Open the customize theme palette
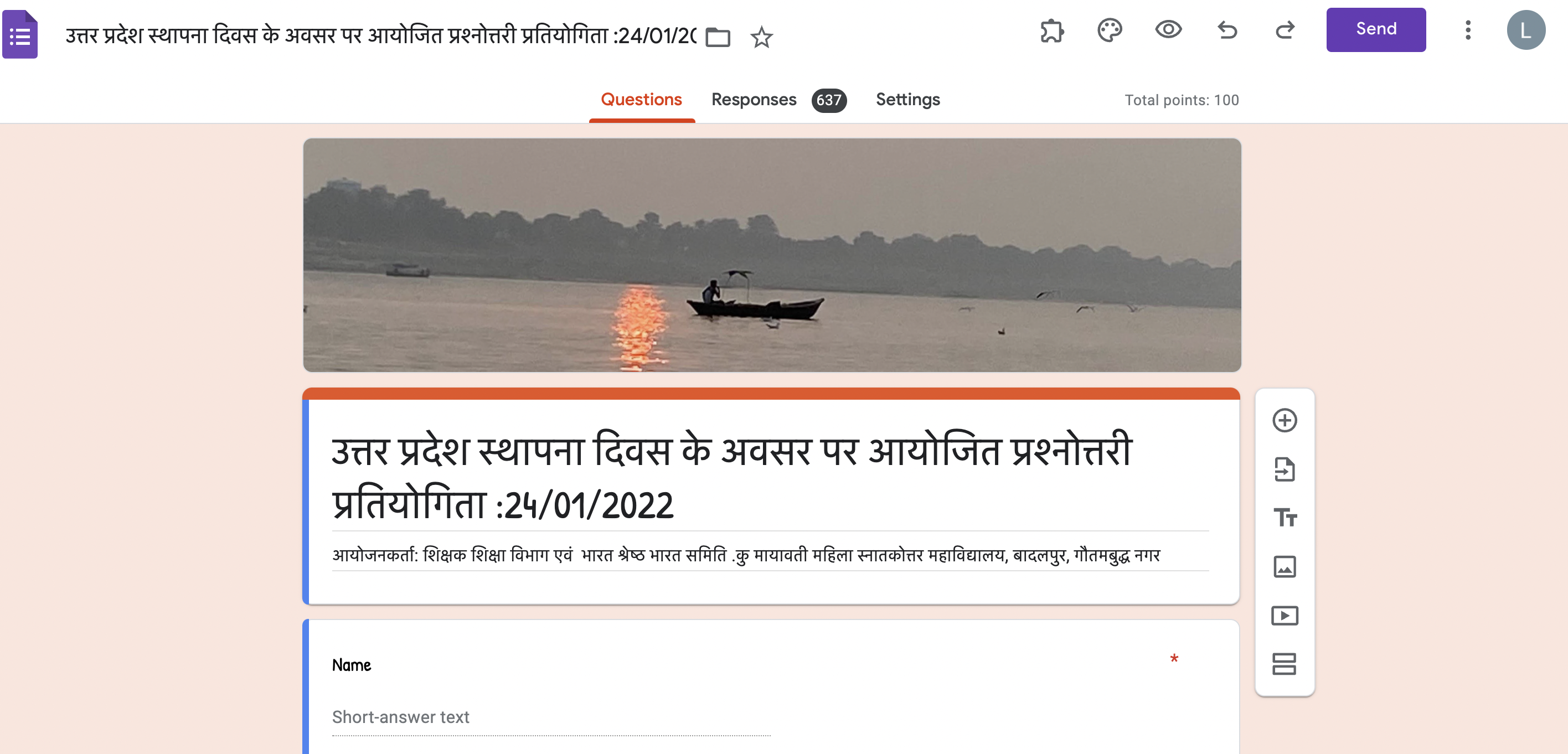The height and width of the screenshot is (754, 1568). [x=1110, y=30]
